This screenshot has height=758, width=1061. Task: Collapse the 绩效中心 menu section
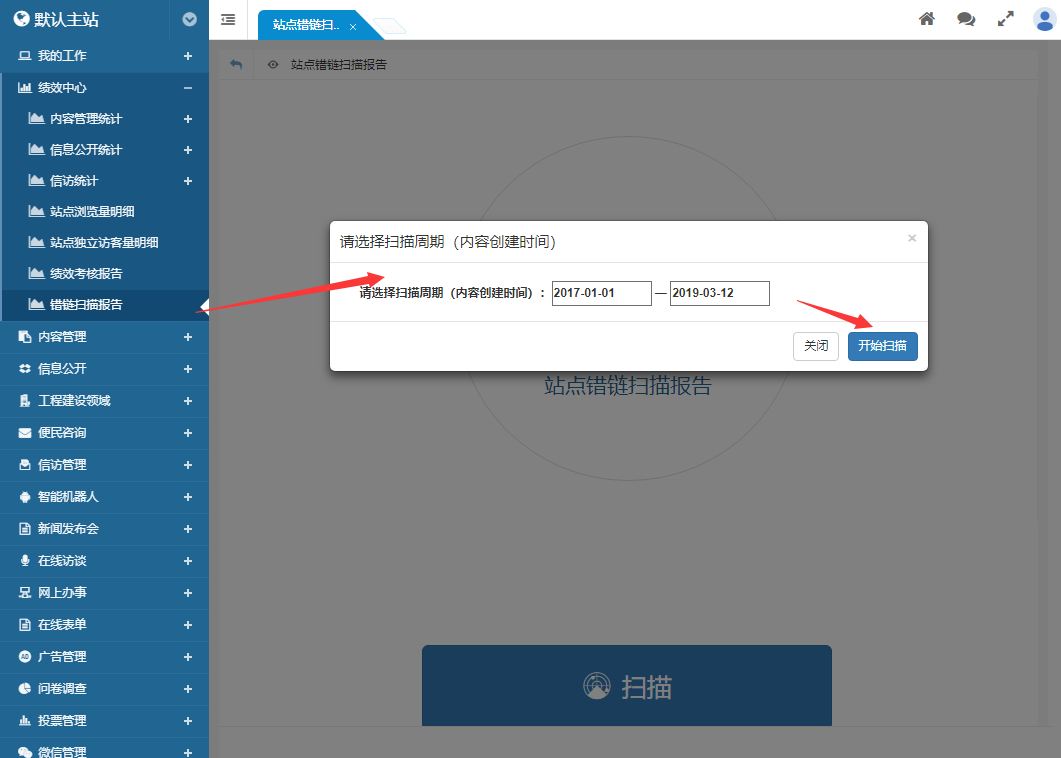pyautogui.click(x=187, y=88)
